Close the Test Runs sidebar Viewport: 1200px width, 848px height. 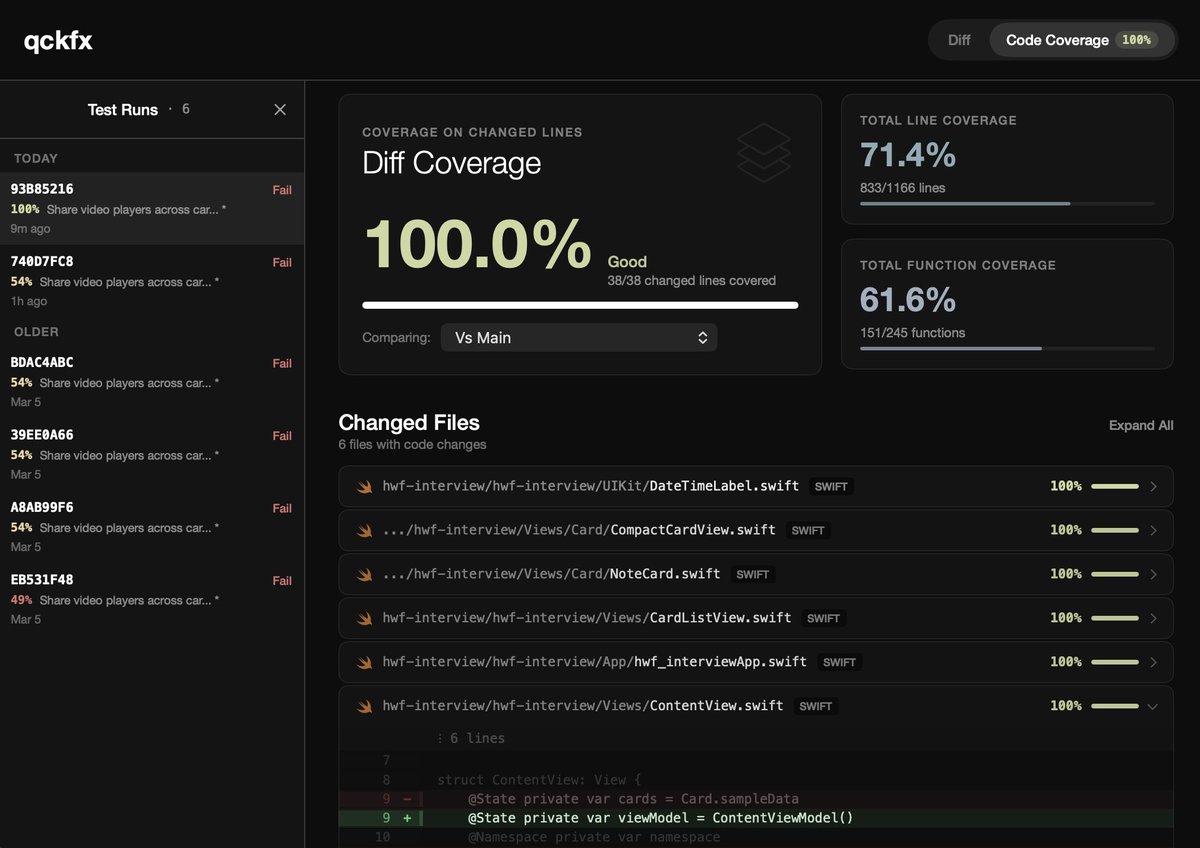click(280, 110)
